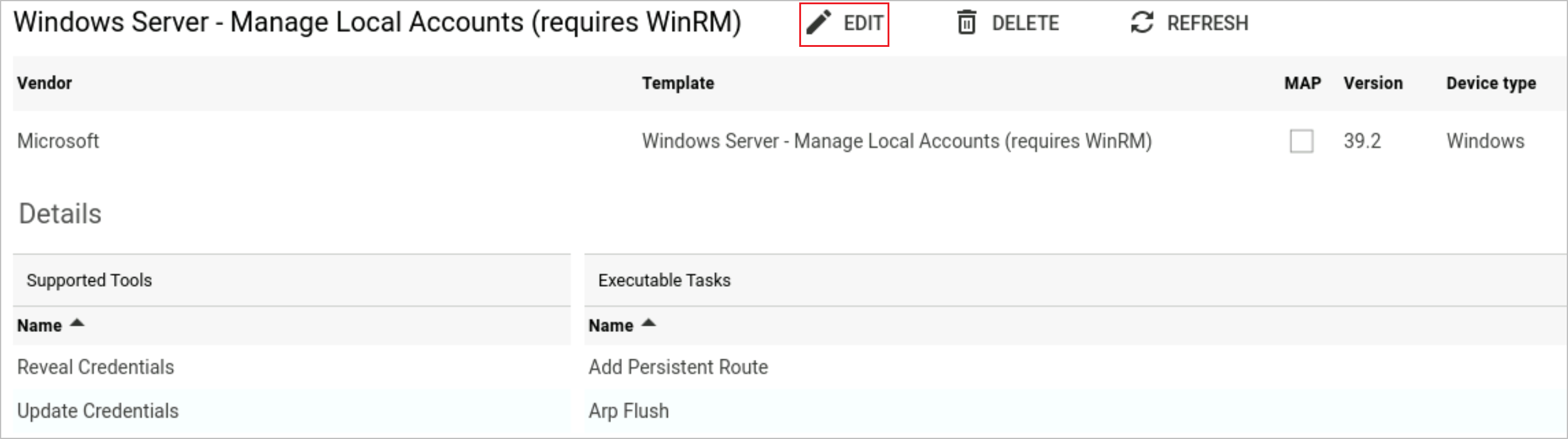
Task: Select the Version column header
Action: 1373,83
